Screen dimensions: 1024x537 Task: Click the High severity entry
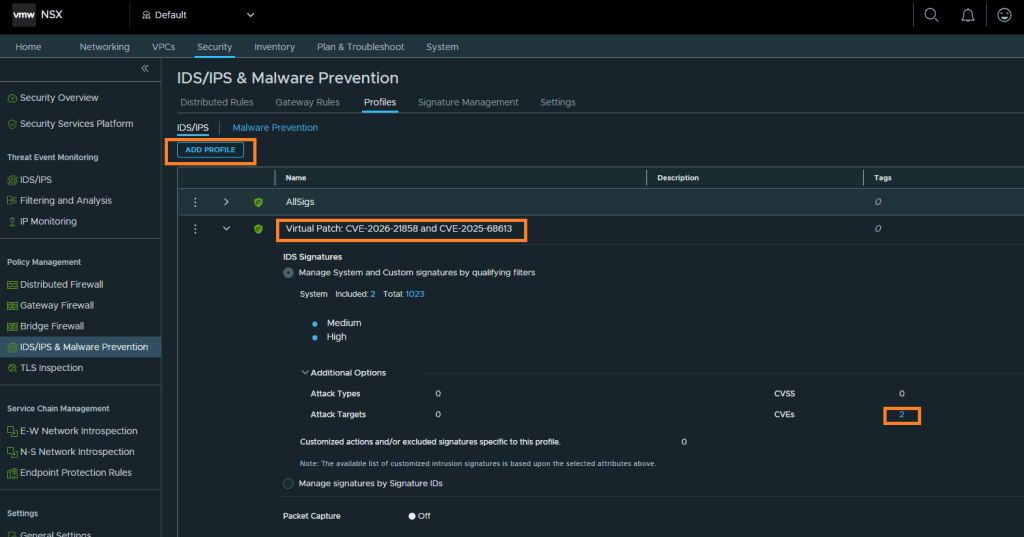[x=336, y=337]
